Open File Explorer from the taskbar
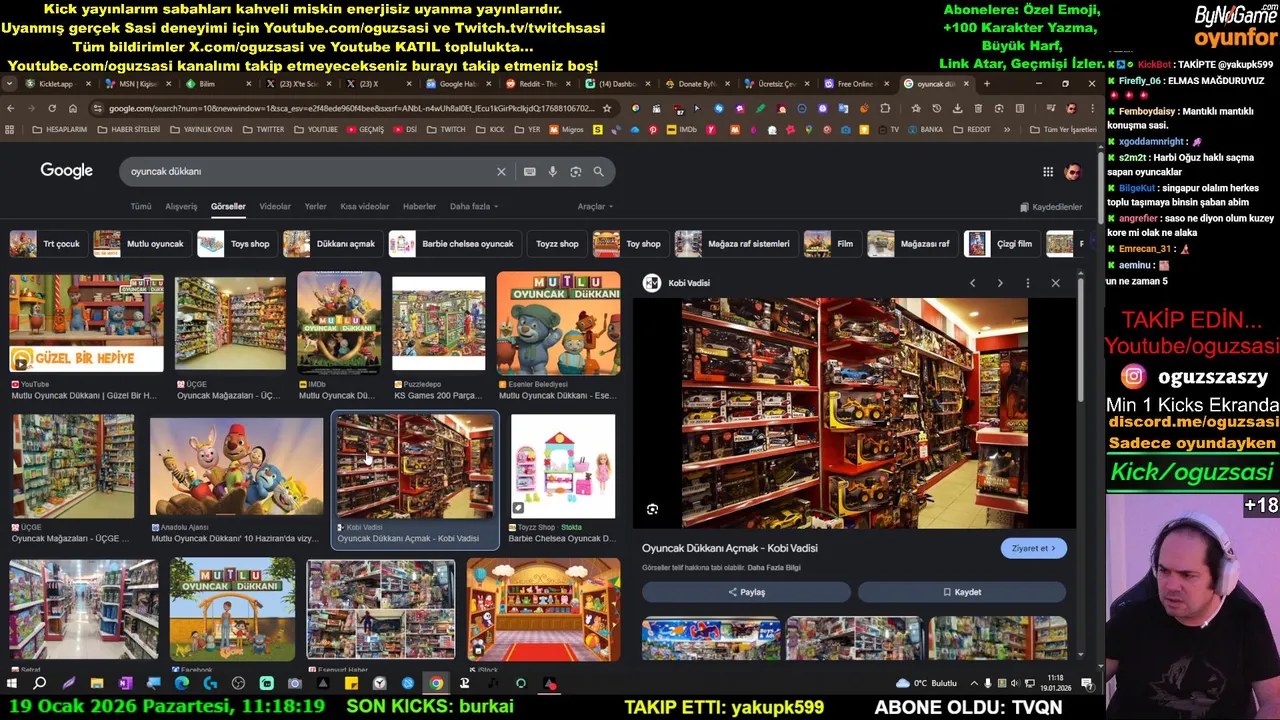This screenshot has width=1280, height=720. click(96, 684)
